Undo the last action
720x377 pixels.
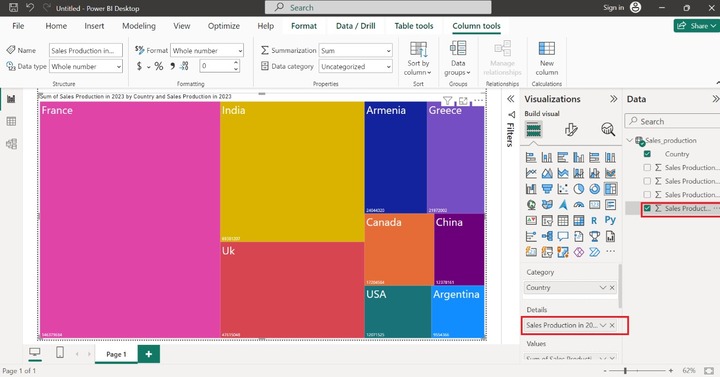(x=30, y=7)
